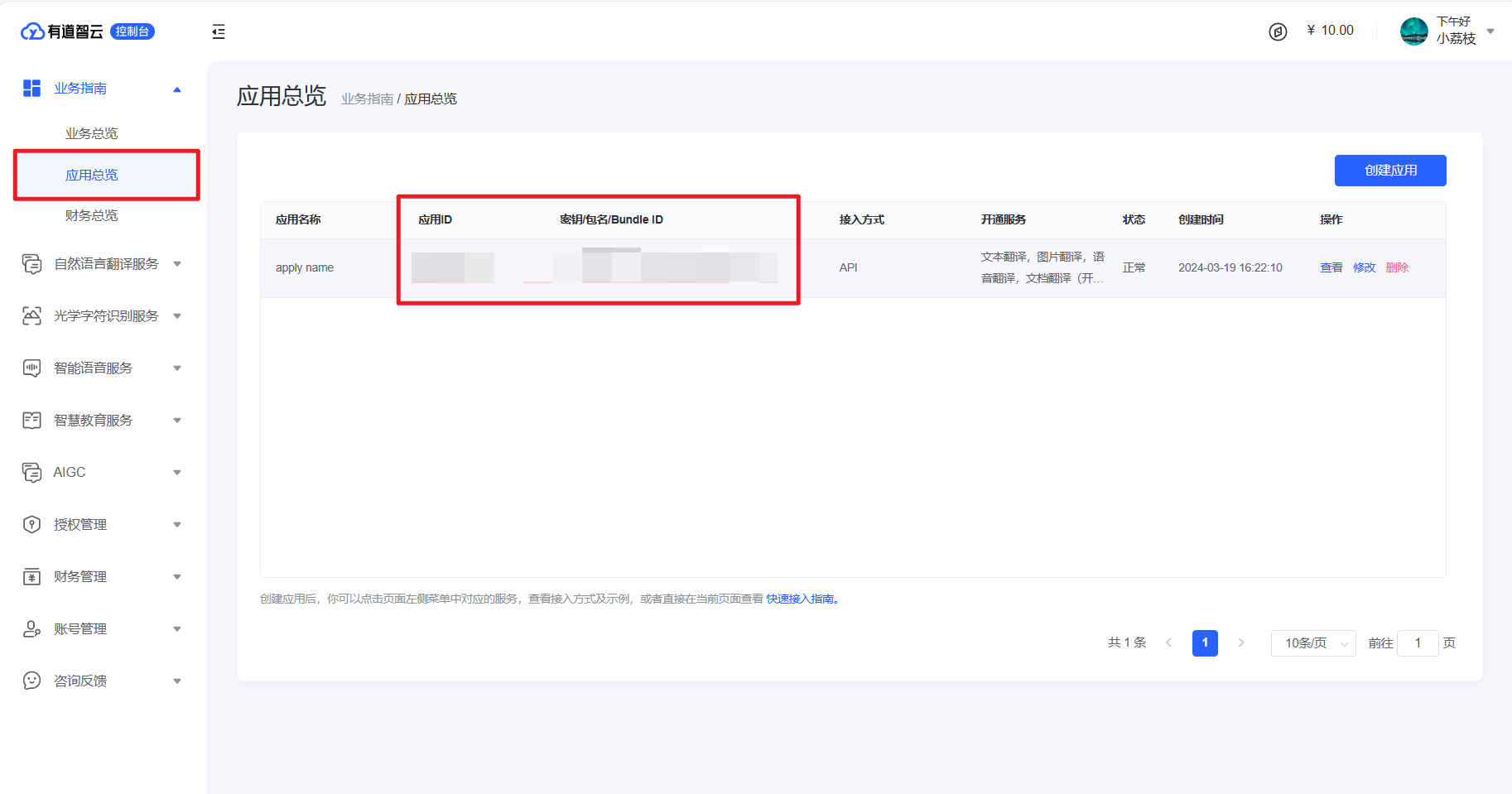
Task: Click the 咨询反馈 chat icon
Action: [x=31, y=681]
